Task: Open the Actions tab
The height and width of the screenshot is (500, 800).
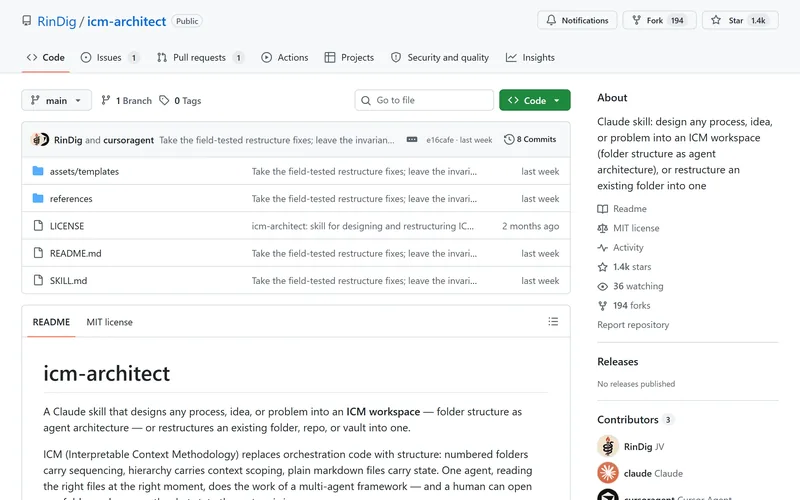Action: [x=285, y=58]
